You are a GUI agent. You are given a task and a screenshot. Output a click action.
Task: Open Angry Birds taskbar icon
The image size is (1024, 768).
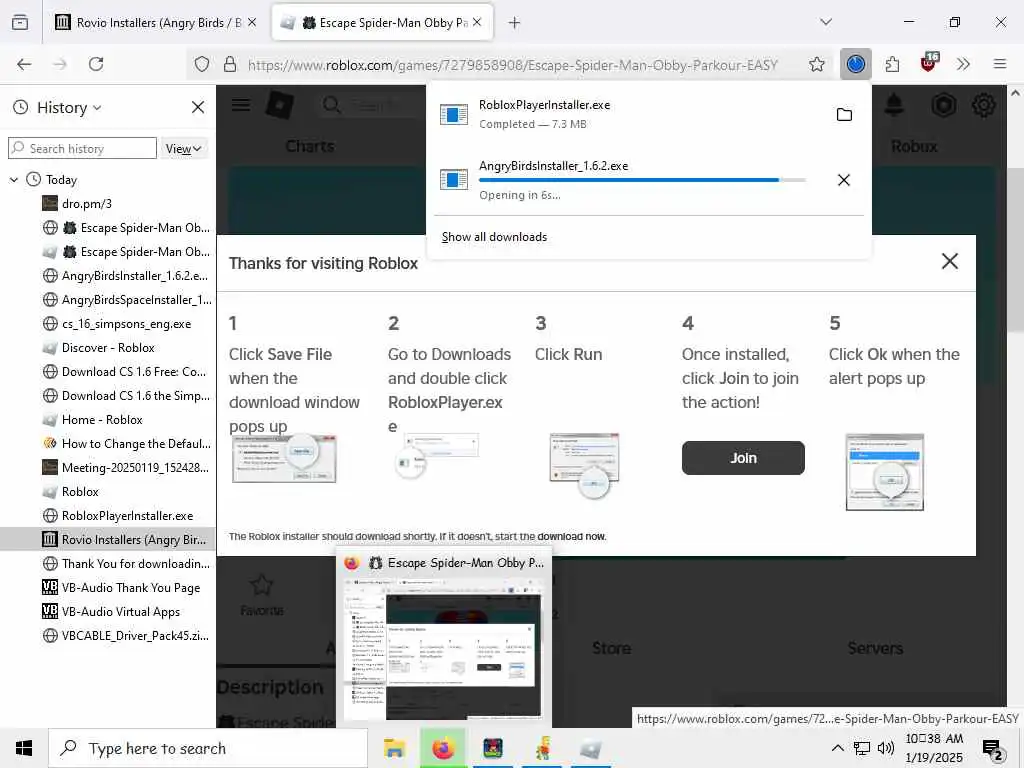[493, 748]
